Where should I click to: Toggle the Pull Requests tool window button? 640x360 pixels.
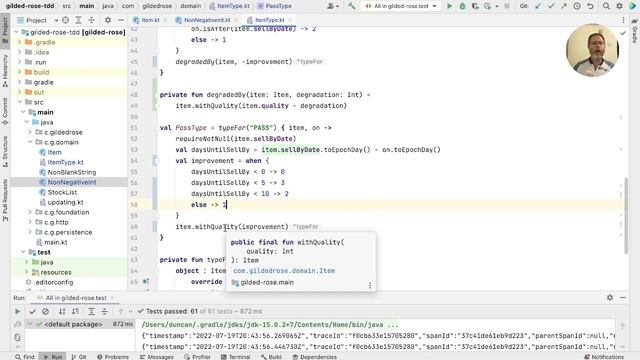coord(5,200)
